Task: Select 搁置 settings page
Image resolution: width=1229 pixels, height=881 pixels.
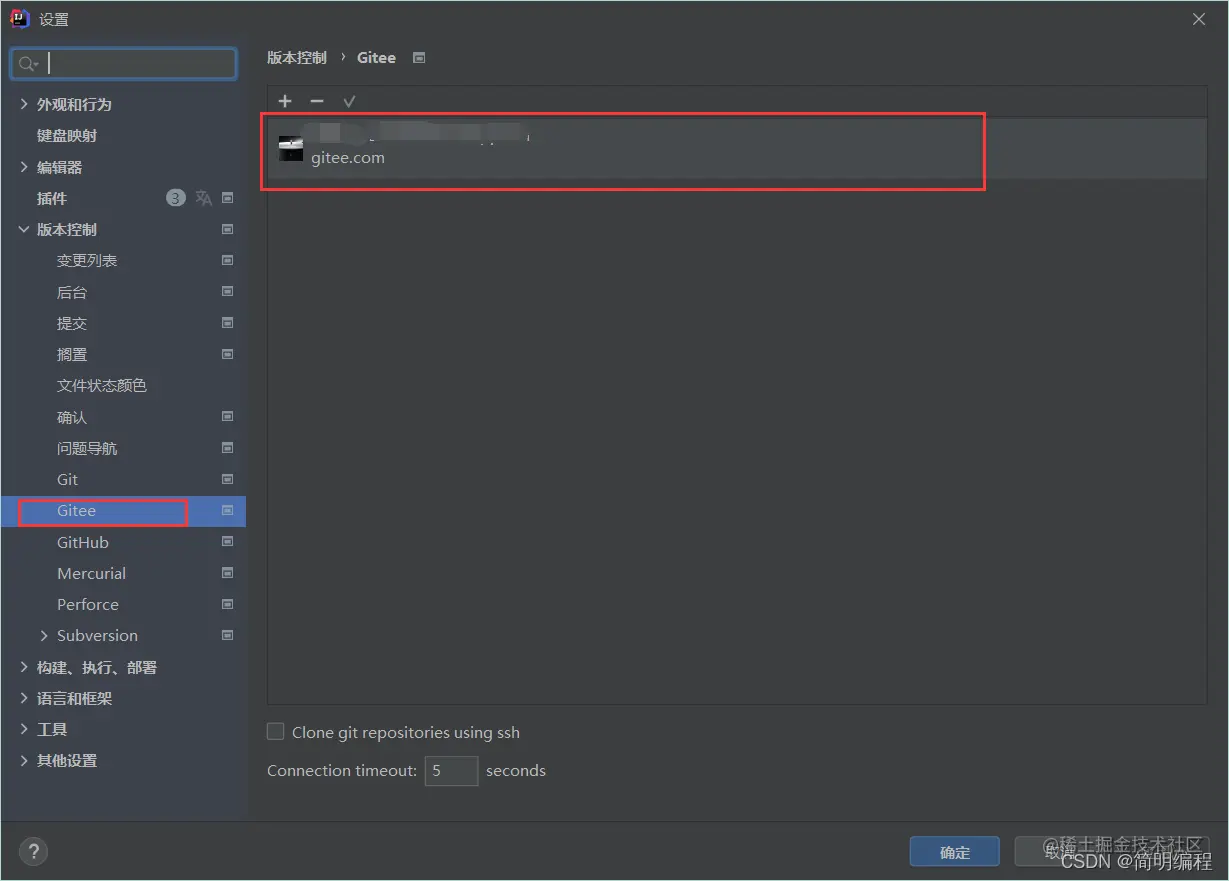Action: [72, 354]
